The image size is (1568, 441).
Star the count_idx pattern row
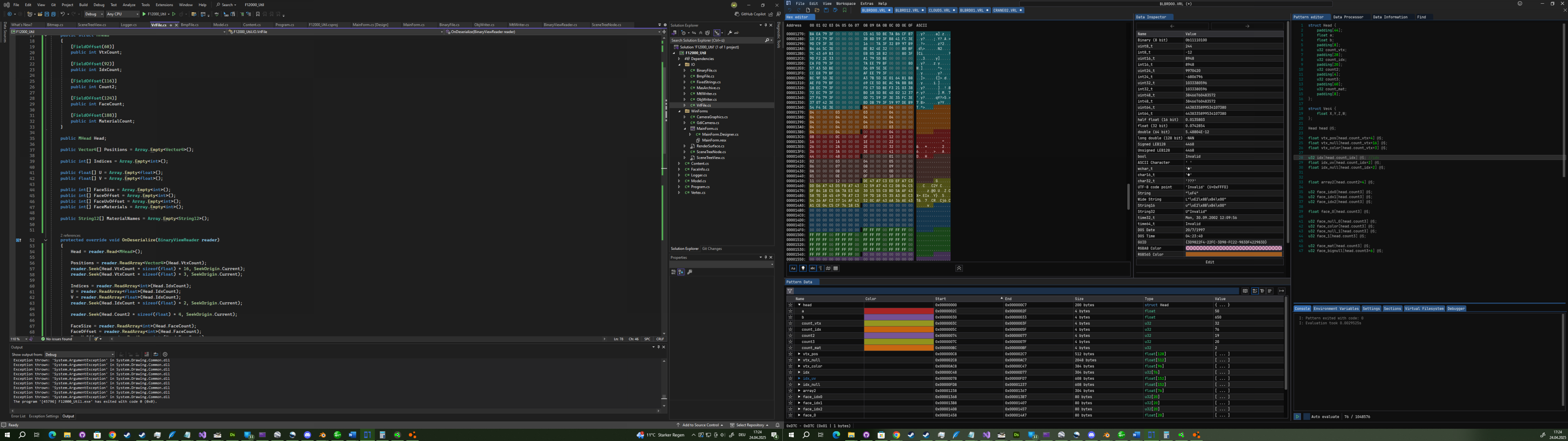pos(791,330)
